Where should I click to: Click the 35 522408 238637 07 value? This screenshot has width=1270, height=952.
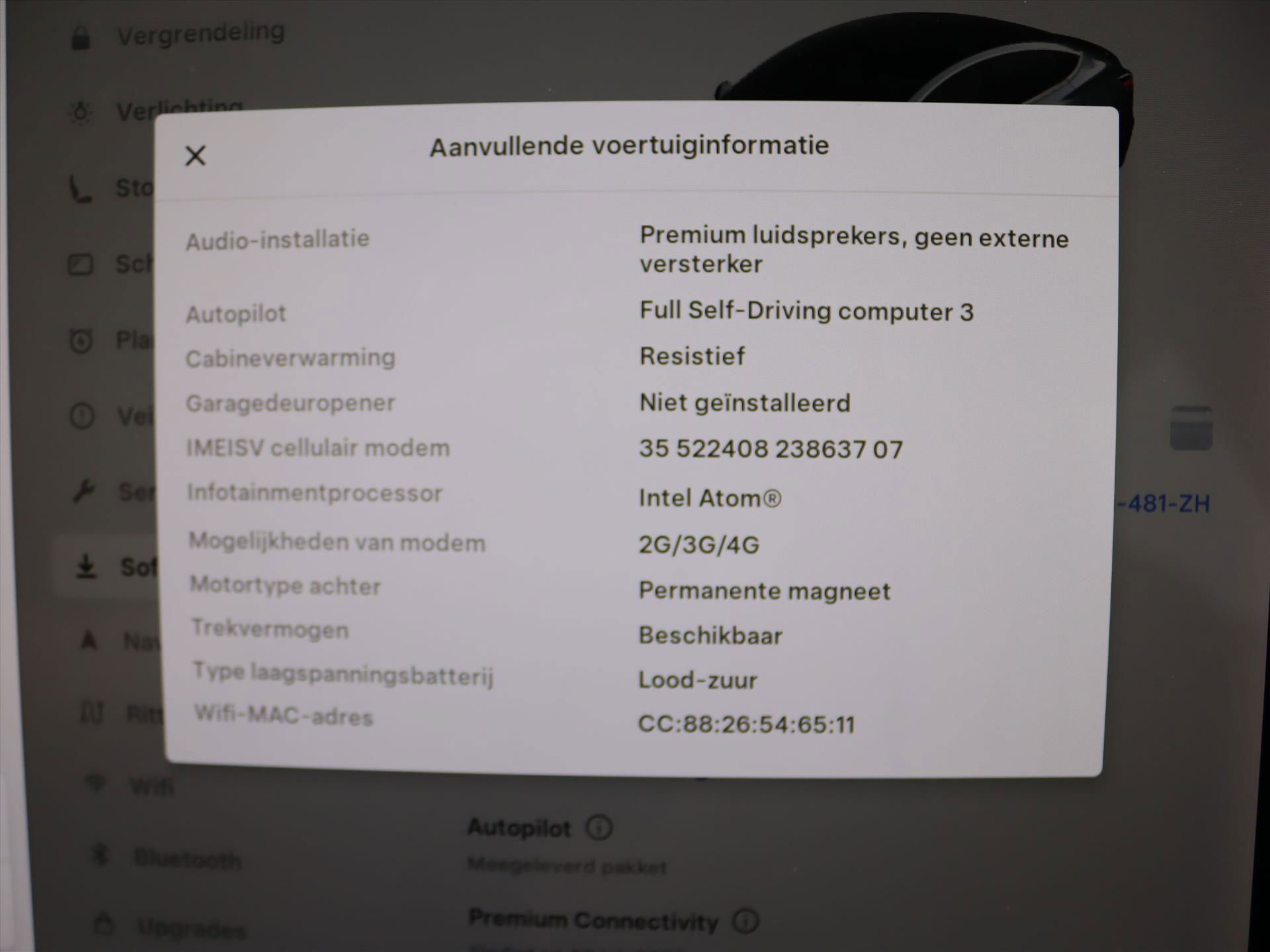771,450
